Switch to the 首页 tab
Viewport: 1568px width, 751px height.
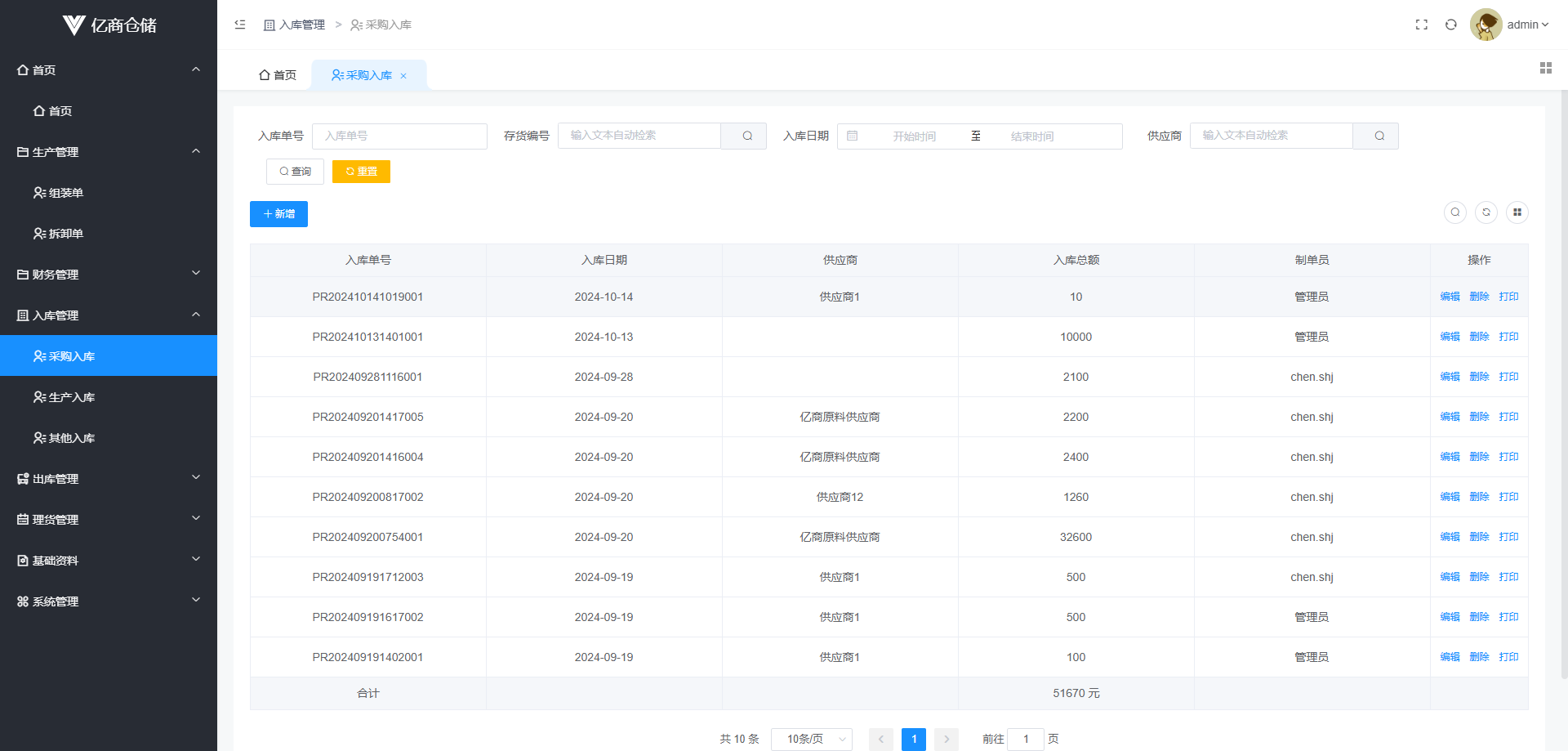click(x=278, y=75)
